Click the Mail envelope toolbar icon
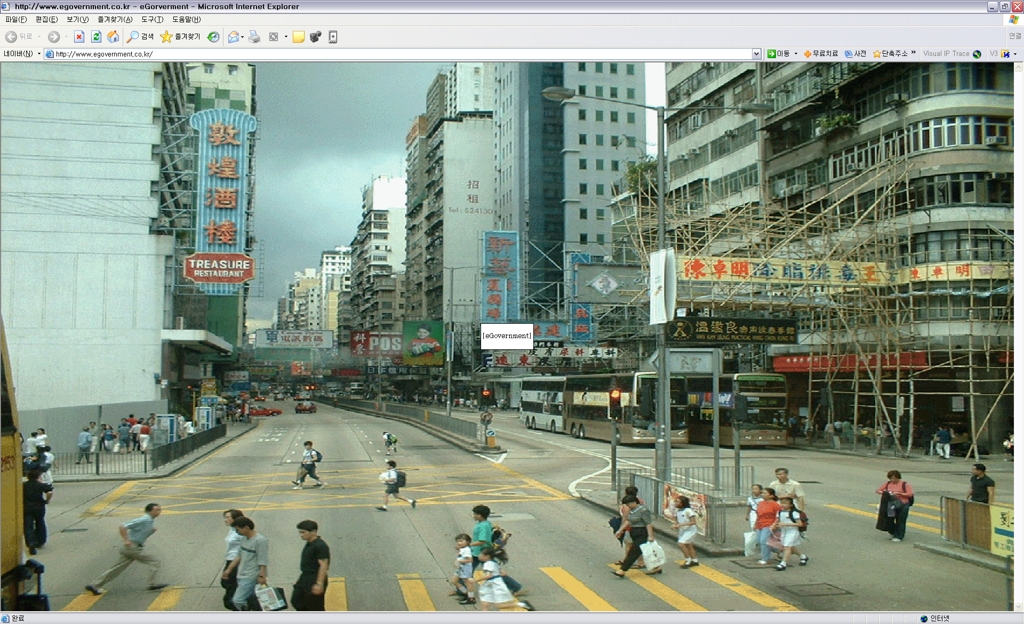The height and width of the screenshot is (624, 1024). click(233, 37)
